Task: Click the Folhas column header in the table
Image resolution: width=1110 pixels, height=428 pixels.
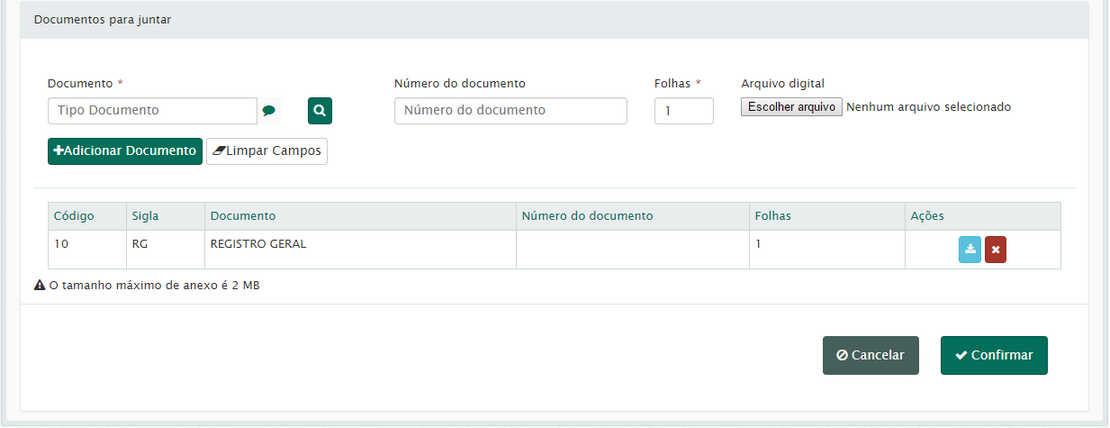Action: click(x=774, y=216)
